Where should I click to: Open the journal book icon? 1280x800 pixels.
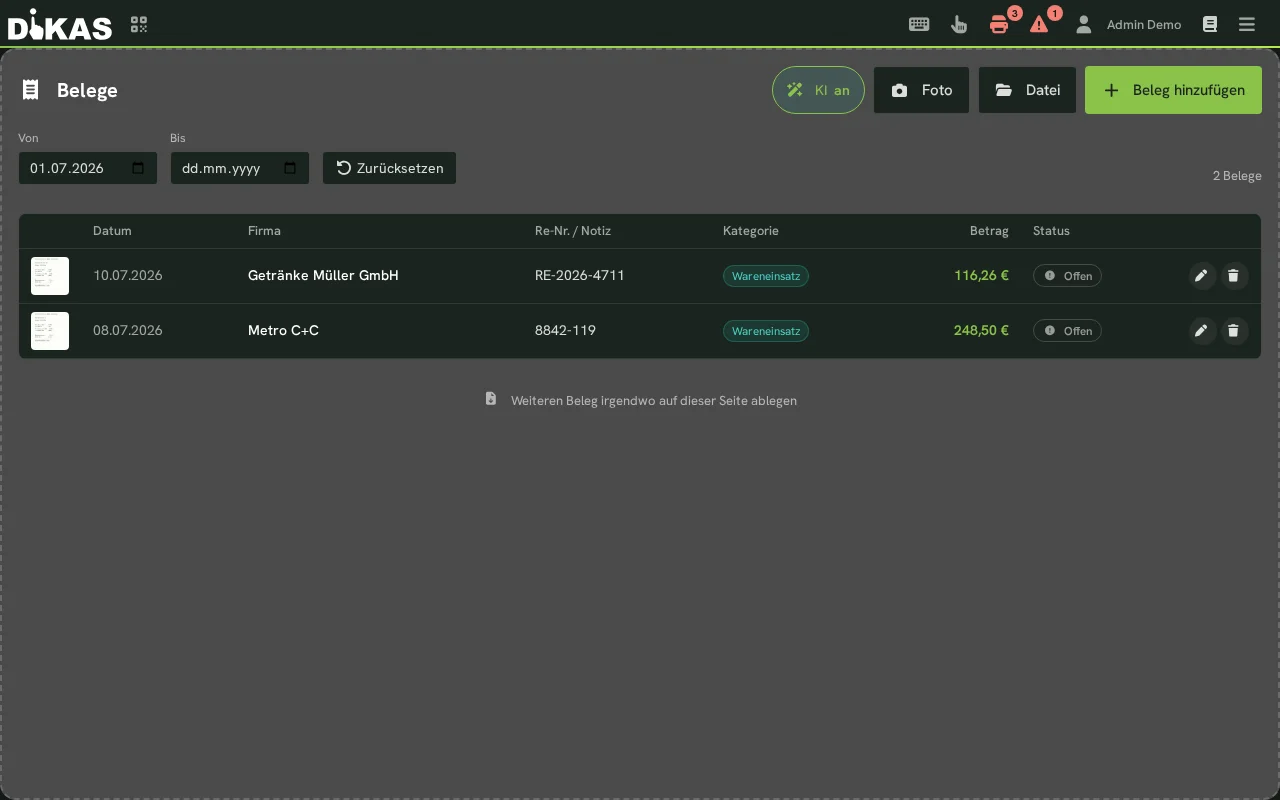pos(1210,24)
